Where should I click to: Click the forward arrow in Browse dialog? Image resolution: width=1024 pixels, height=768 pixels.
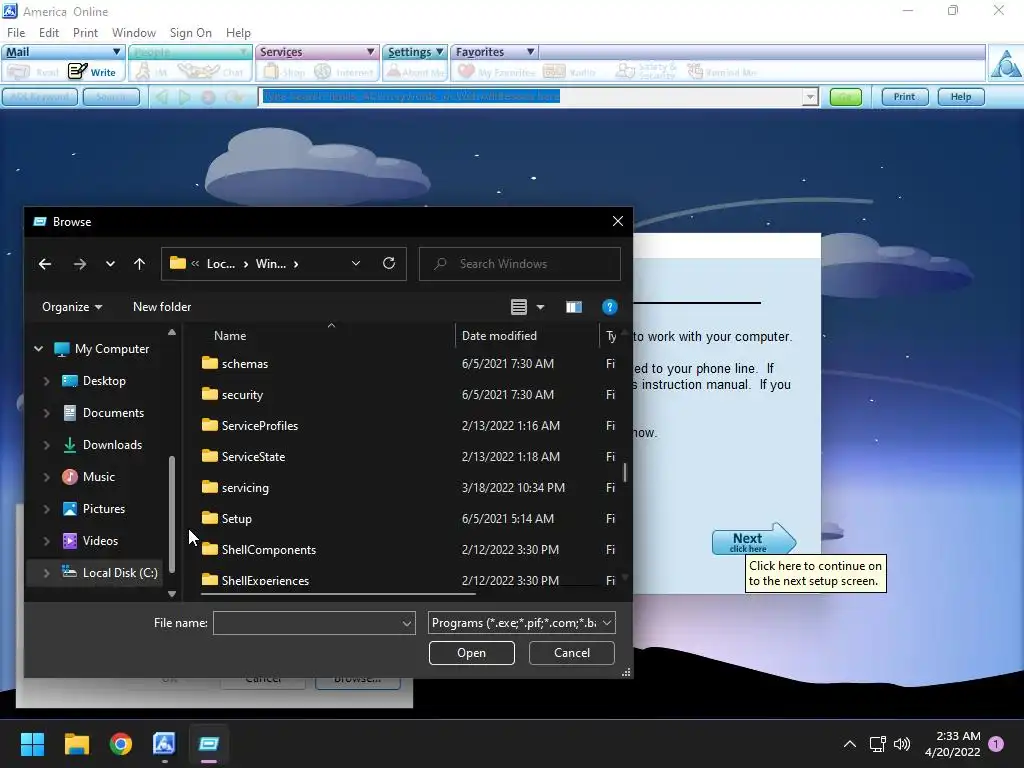click(80, 264)
